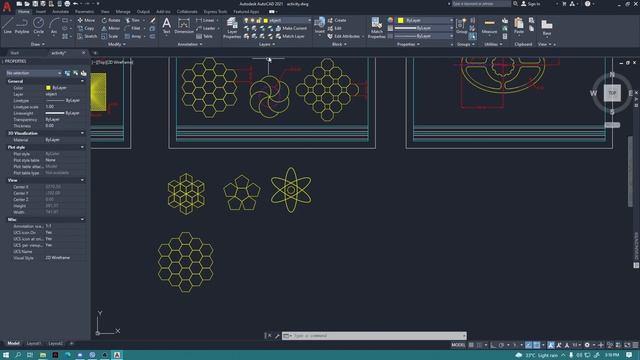This screenshot has height=360, width=640.
Task: Switch to the Manage ribbon tab
Action: [x=123, y=11]
